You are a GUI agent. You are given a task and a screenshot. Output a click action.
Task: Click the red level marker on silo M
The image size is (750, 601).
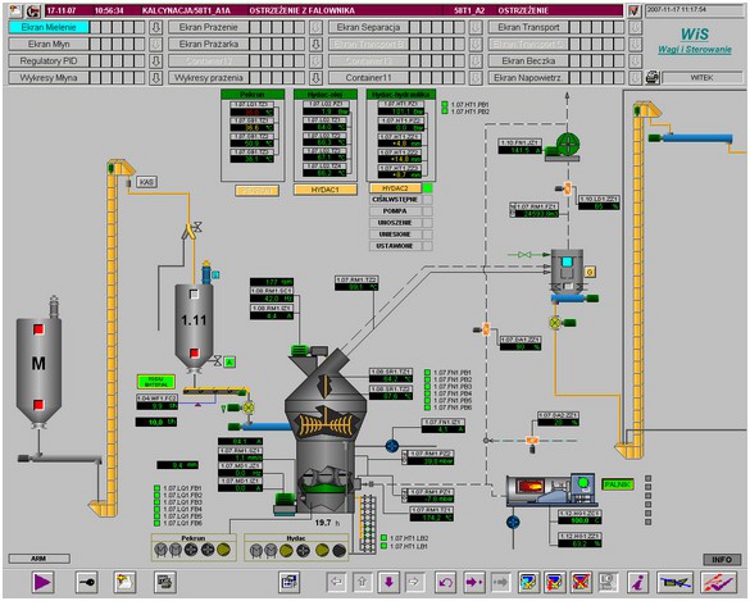coord(38,329)
